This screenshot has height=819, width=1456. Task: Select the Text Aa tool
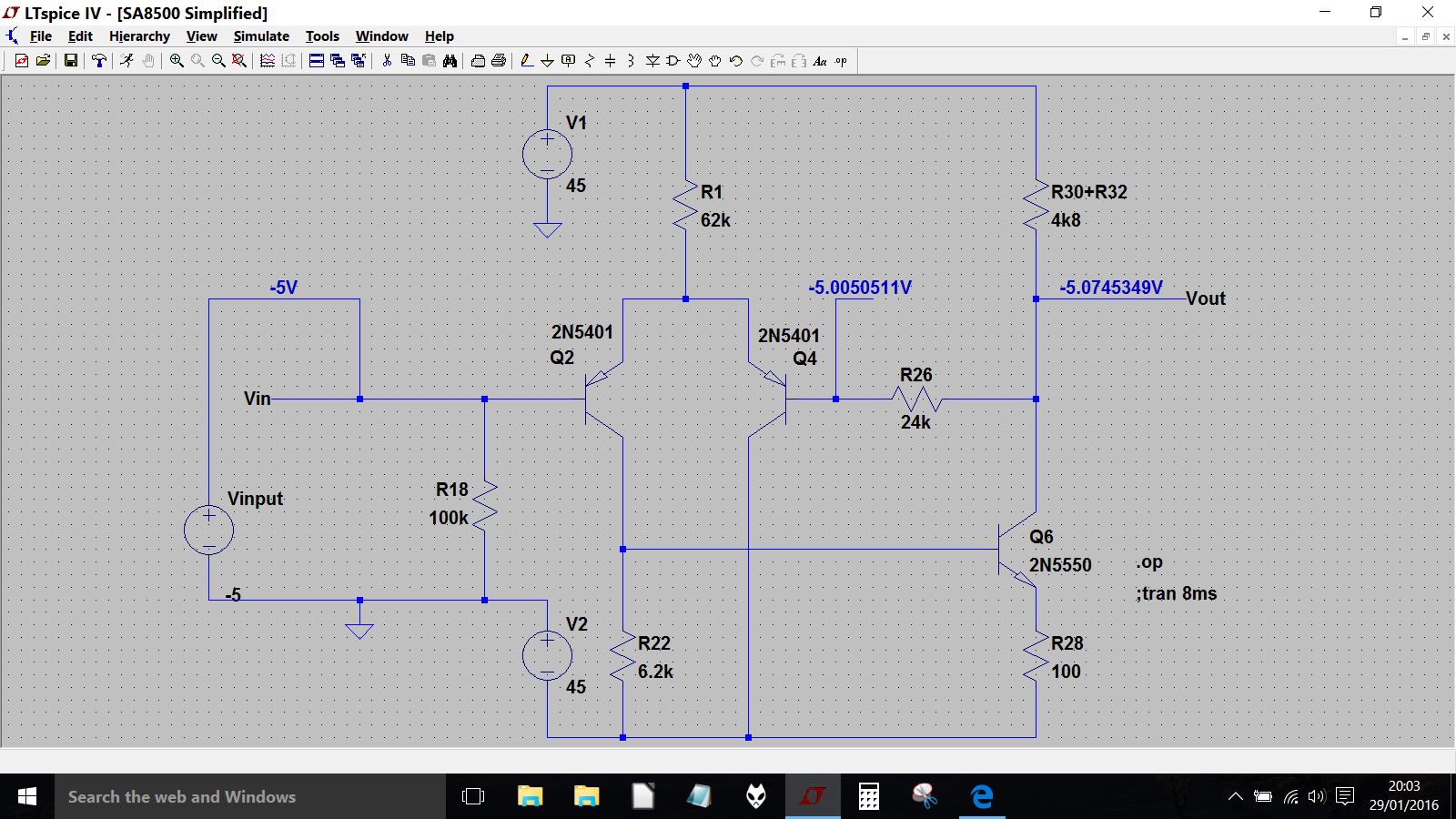point(820,61)
